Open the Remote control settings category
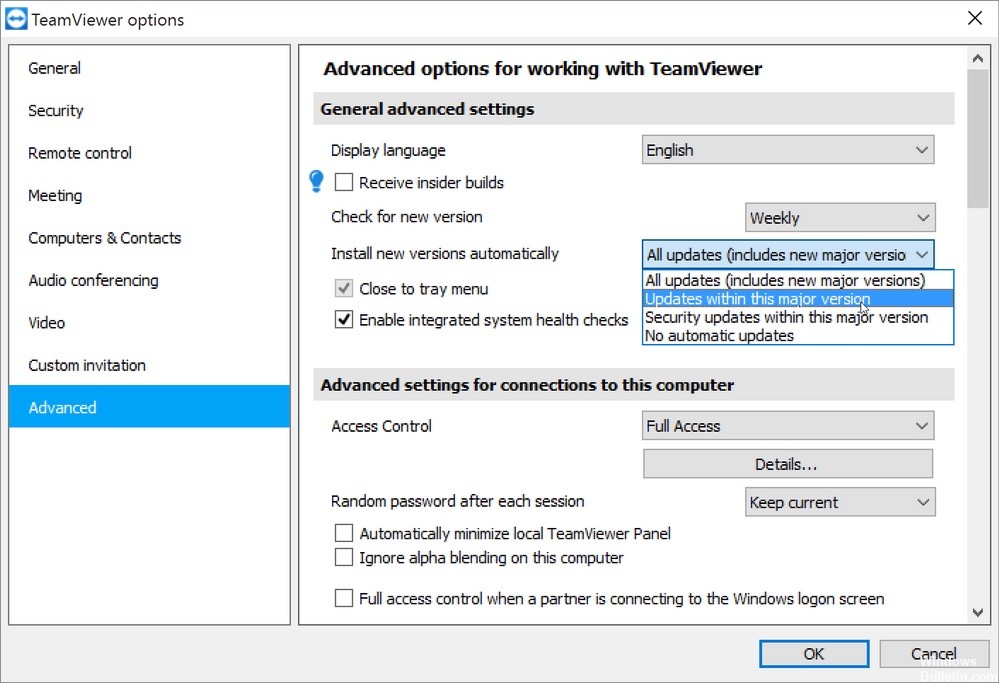Screen dimensions: 999x683 (x=80, y=153)
